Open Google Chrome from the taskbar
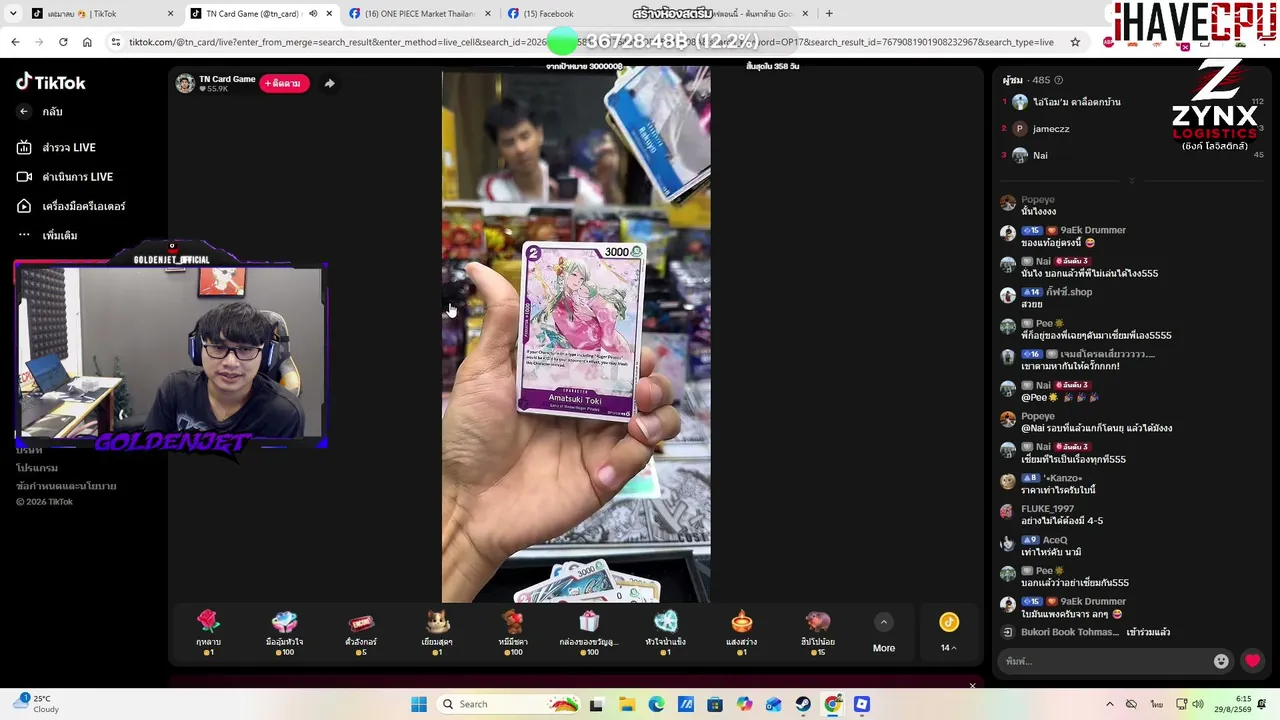This screenshot has width=1280, height=720. pos(832,704)
